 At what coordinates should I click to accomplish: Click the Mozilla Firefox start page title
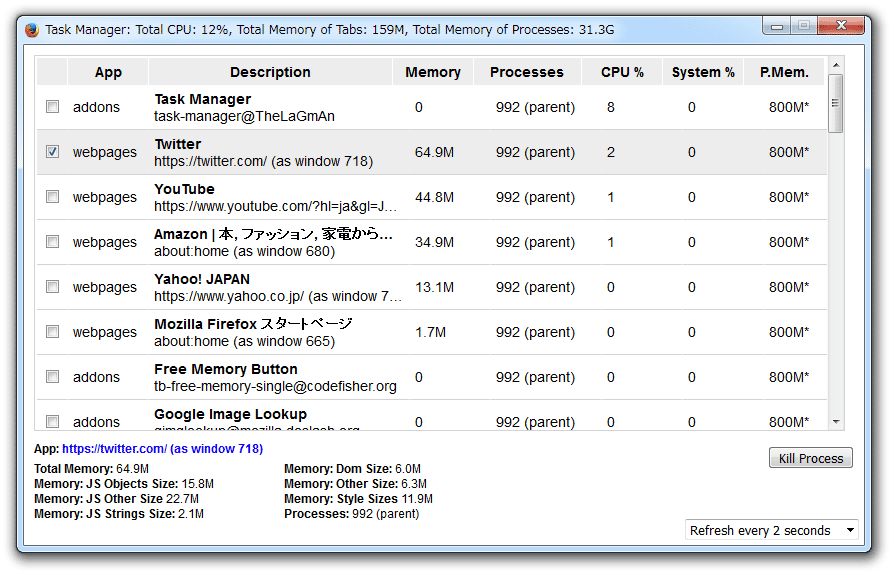(253, 324)
